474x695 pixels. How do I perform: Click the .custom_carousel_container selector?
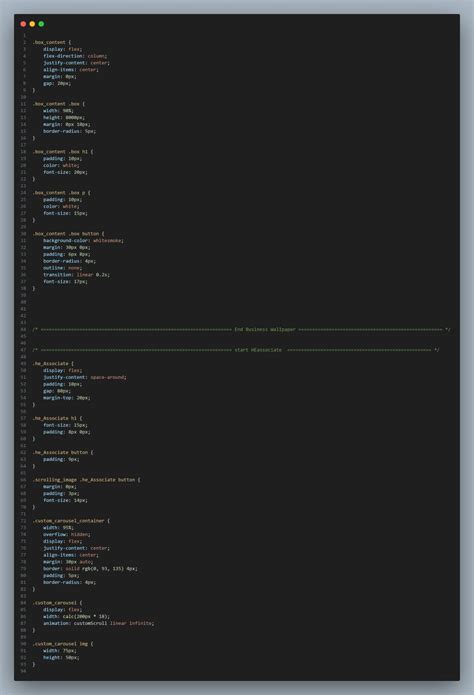pos(68,520)
